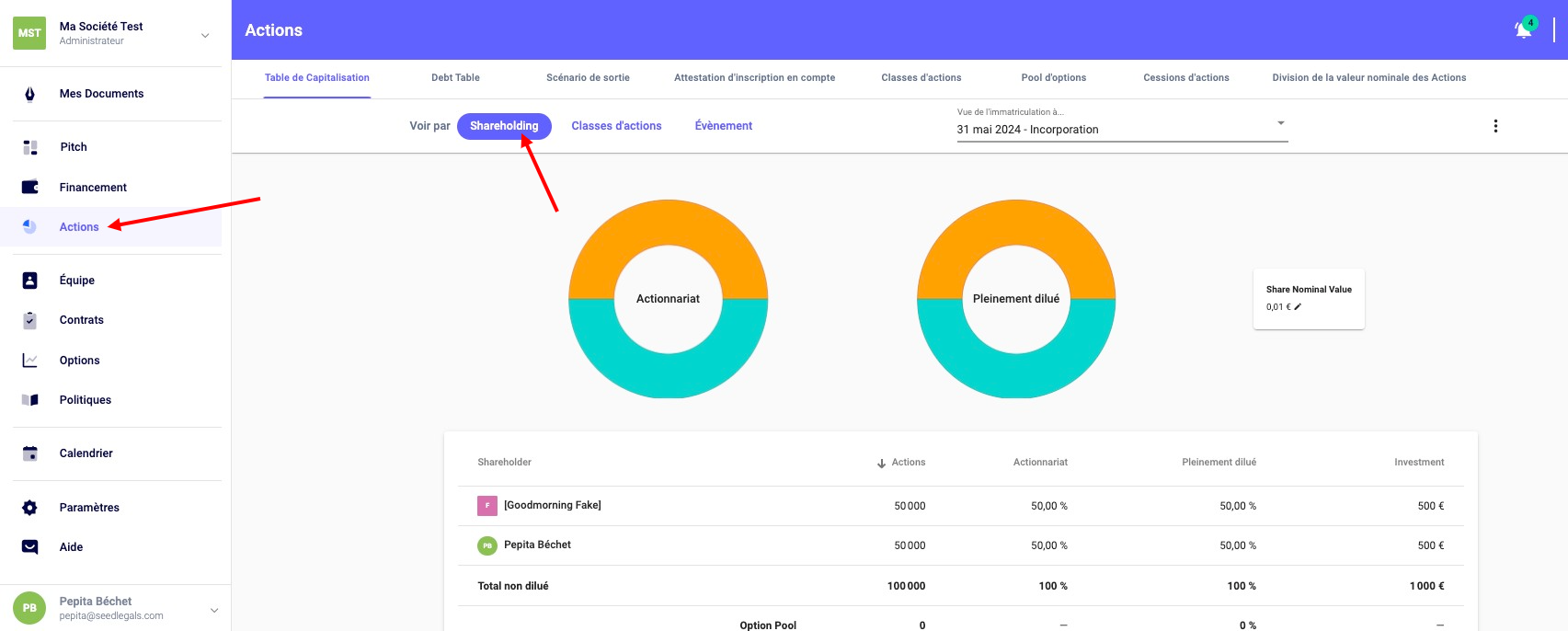The height and width of the screenshot is (631, 1568).
Task: Edit Share Nominal Value with pencil icon
Action: point(1298,307)
